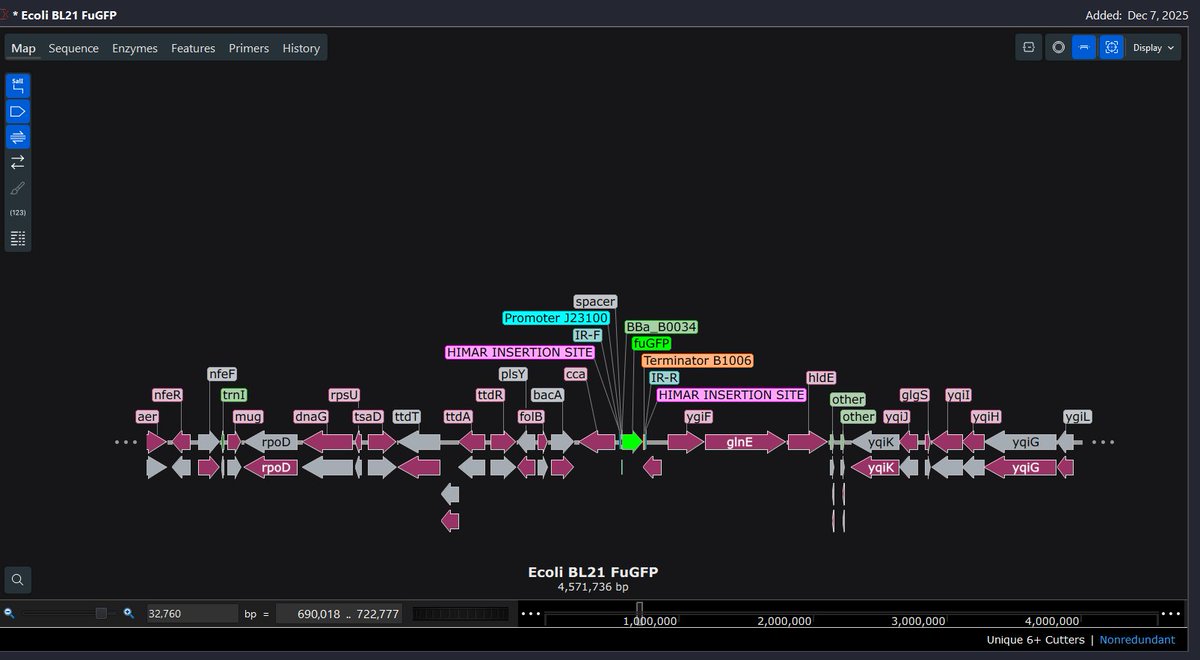Select the upper rpoD gene arrow
Image resolution: width=1200 pixels, height=660 pixels.
click(271, 442)
